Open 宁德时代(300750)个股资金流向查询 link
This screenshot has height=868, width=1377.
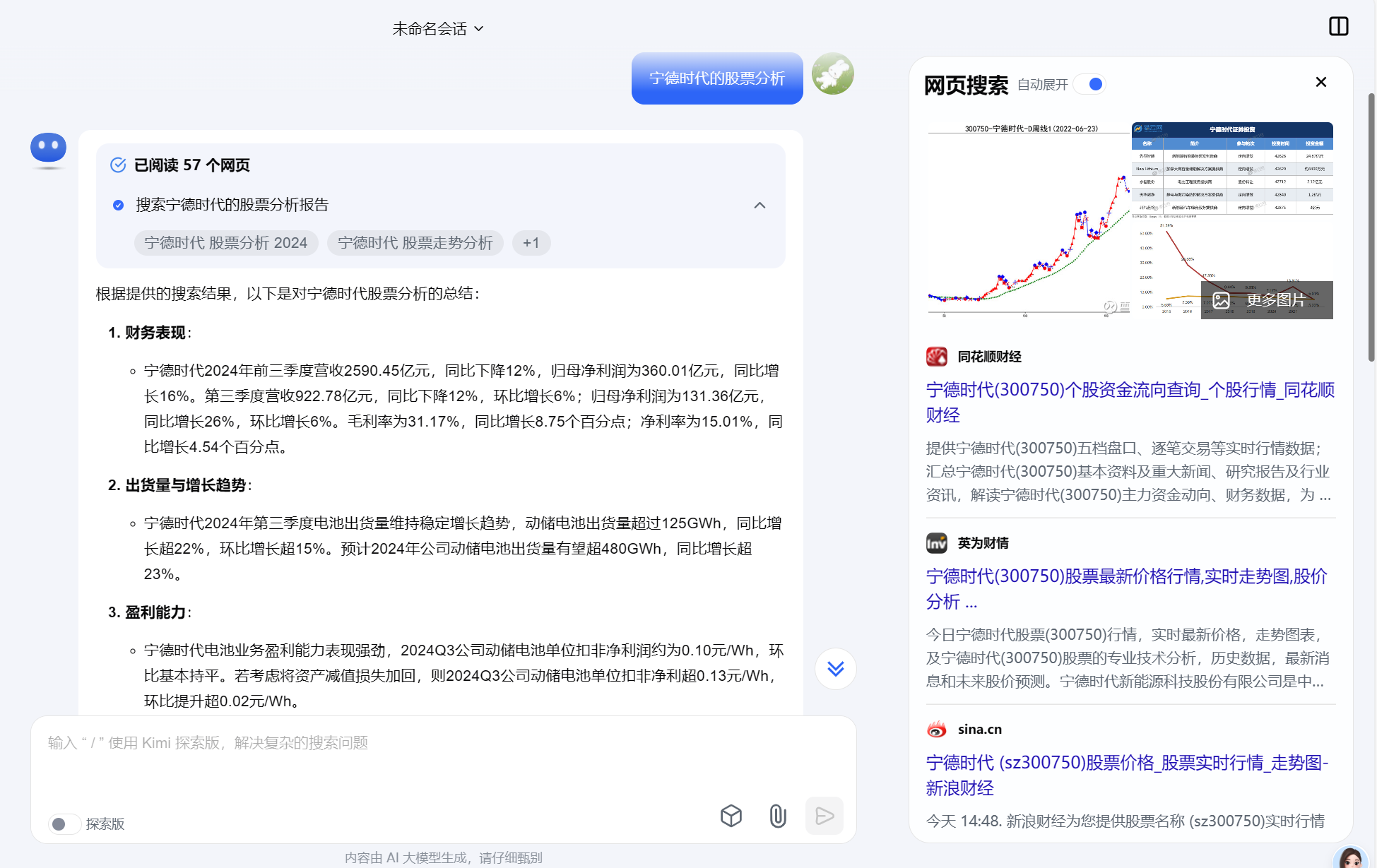tap(1130, 403)
